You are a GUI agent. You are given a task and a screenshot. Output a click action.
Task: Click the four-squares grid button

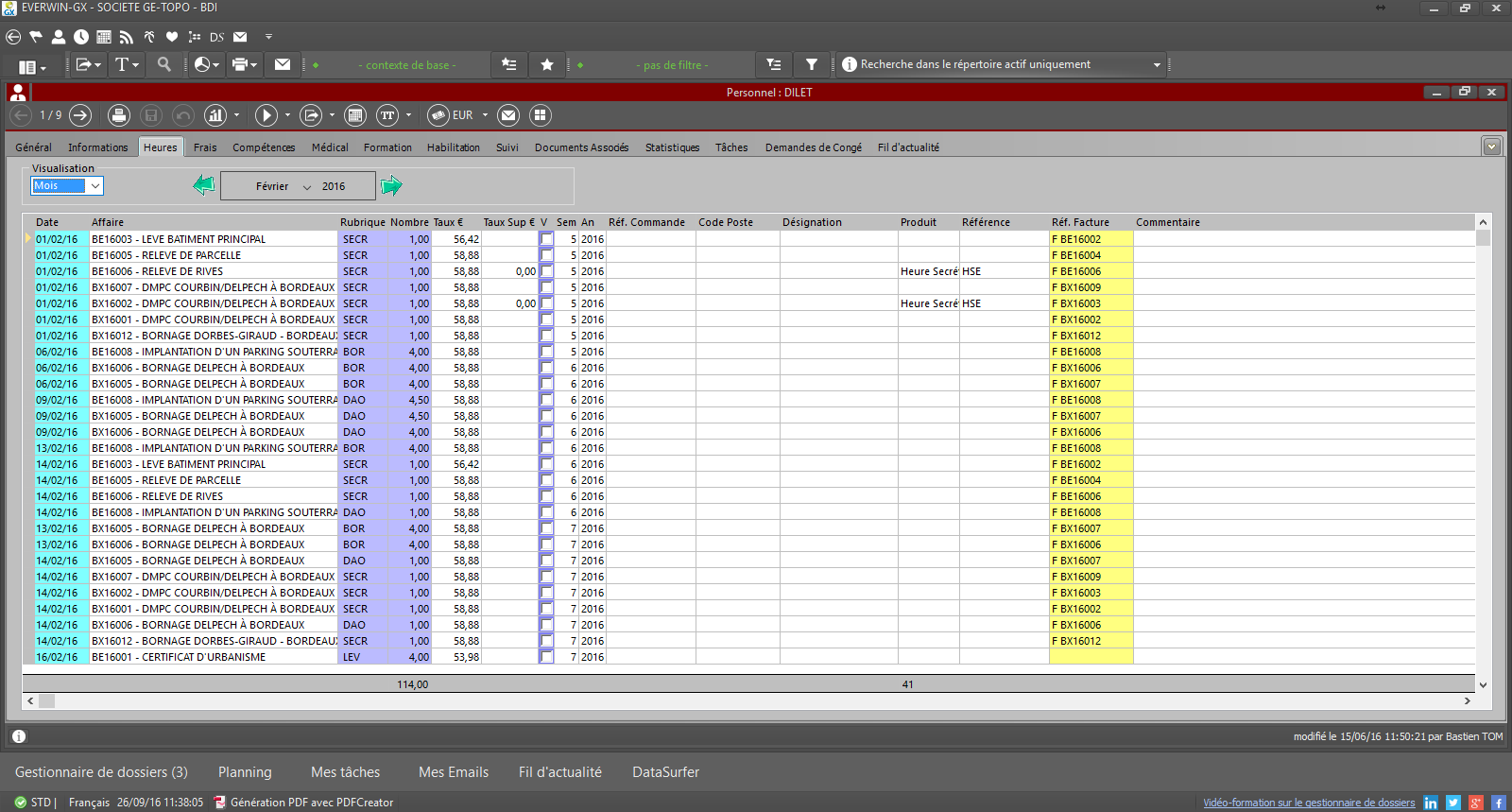(540, 115)
